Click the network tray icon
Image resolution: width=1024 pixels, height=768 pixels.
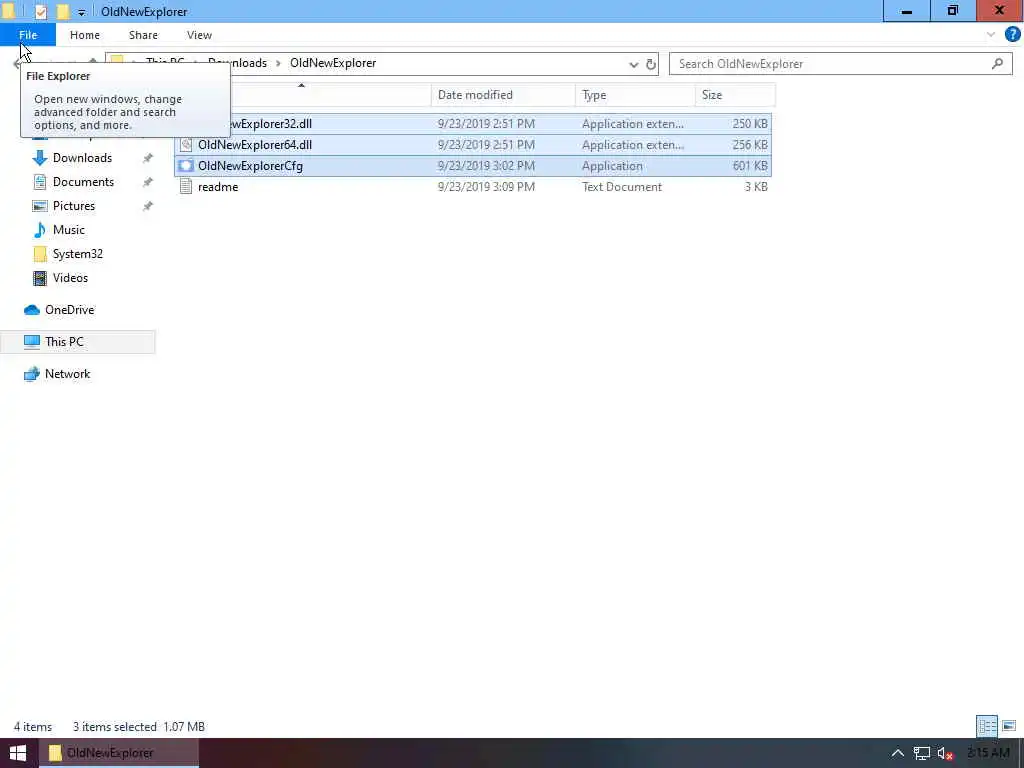(921, 753)
